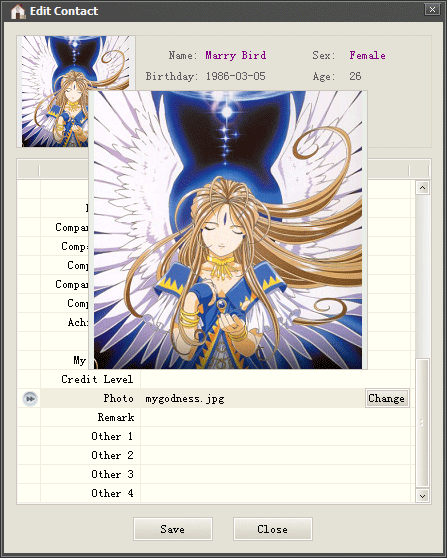The image size is (447, 558).
Task: Save the contact
Action: [x=173, y=529]
